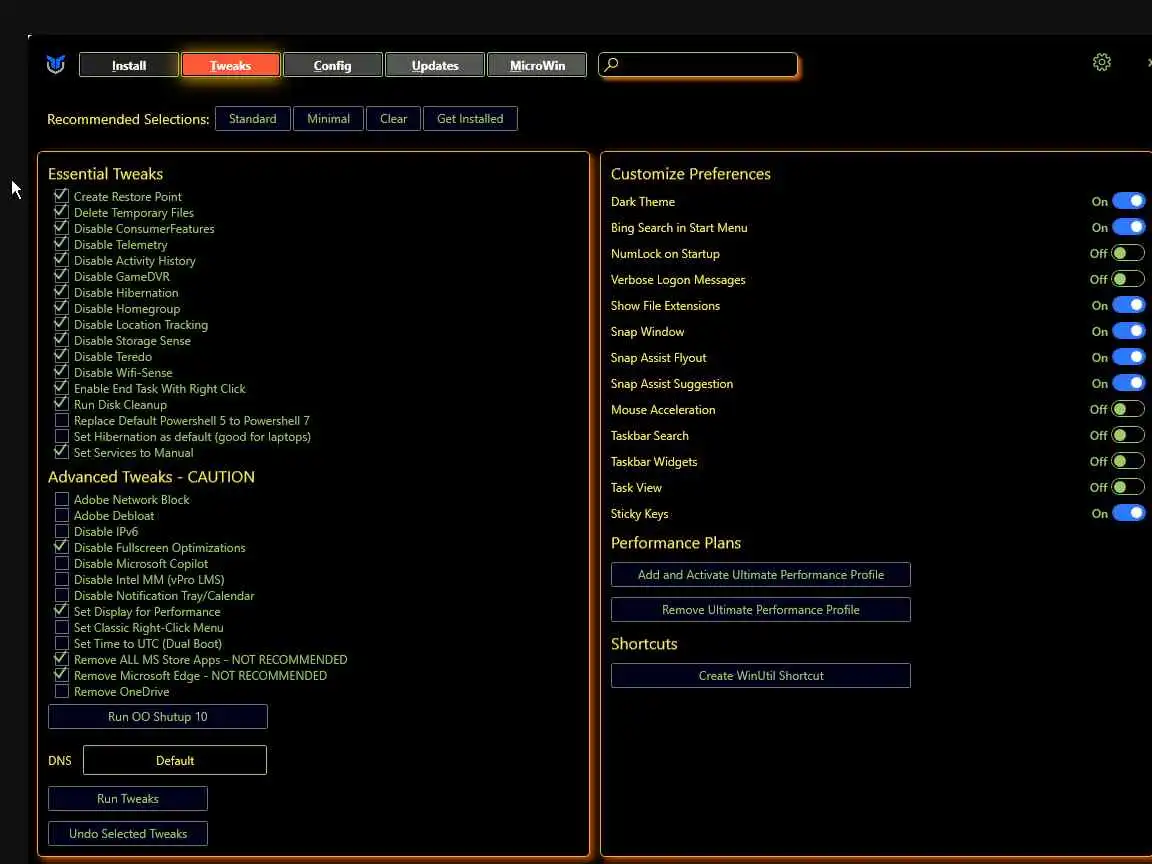Toggle Disable ConsumerFeatures checkbox
Viewport: 1152px width, 864px height.
tap(62, 228)
